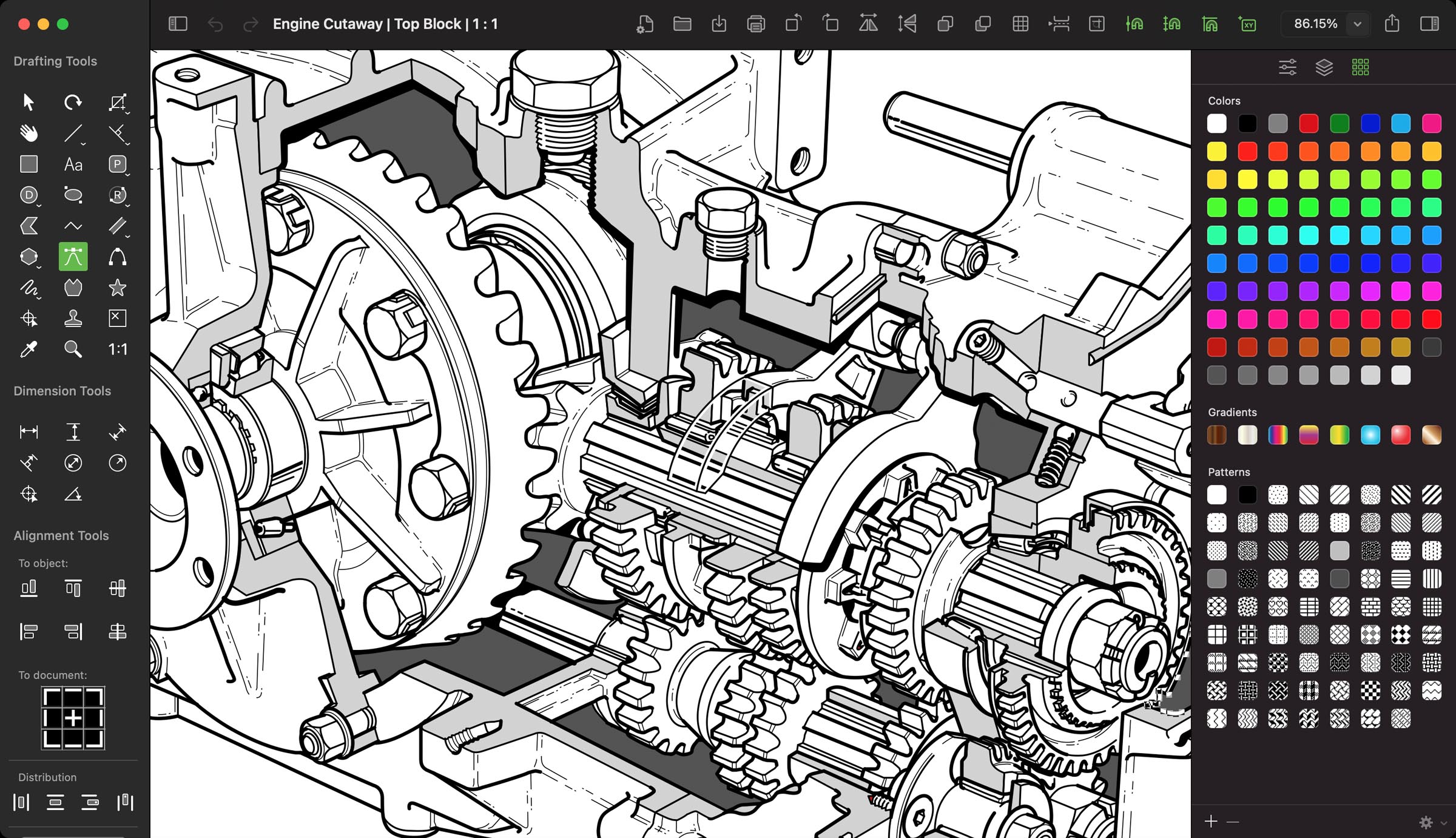Image resolution: width=1456 pixels, height=838 pixels.
Task: Distribute objects with first Distribution icon
Action: point(21,802)
